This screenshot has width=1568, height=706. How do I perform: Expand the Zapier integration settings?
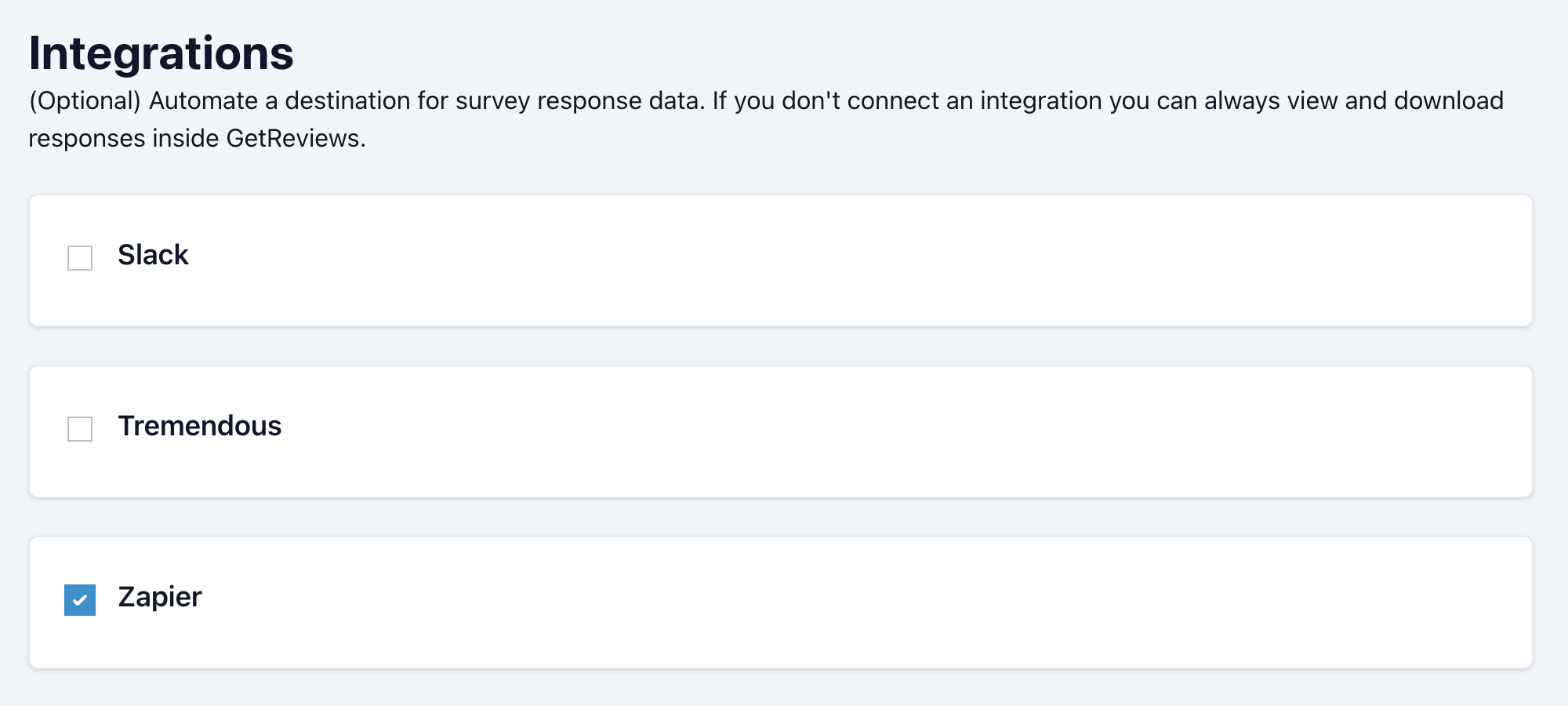click(x=781, y=602)
